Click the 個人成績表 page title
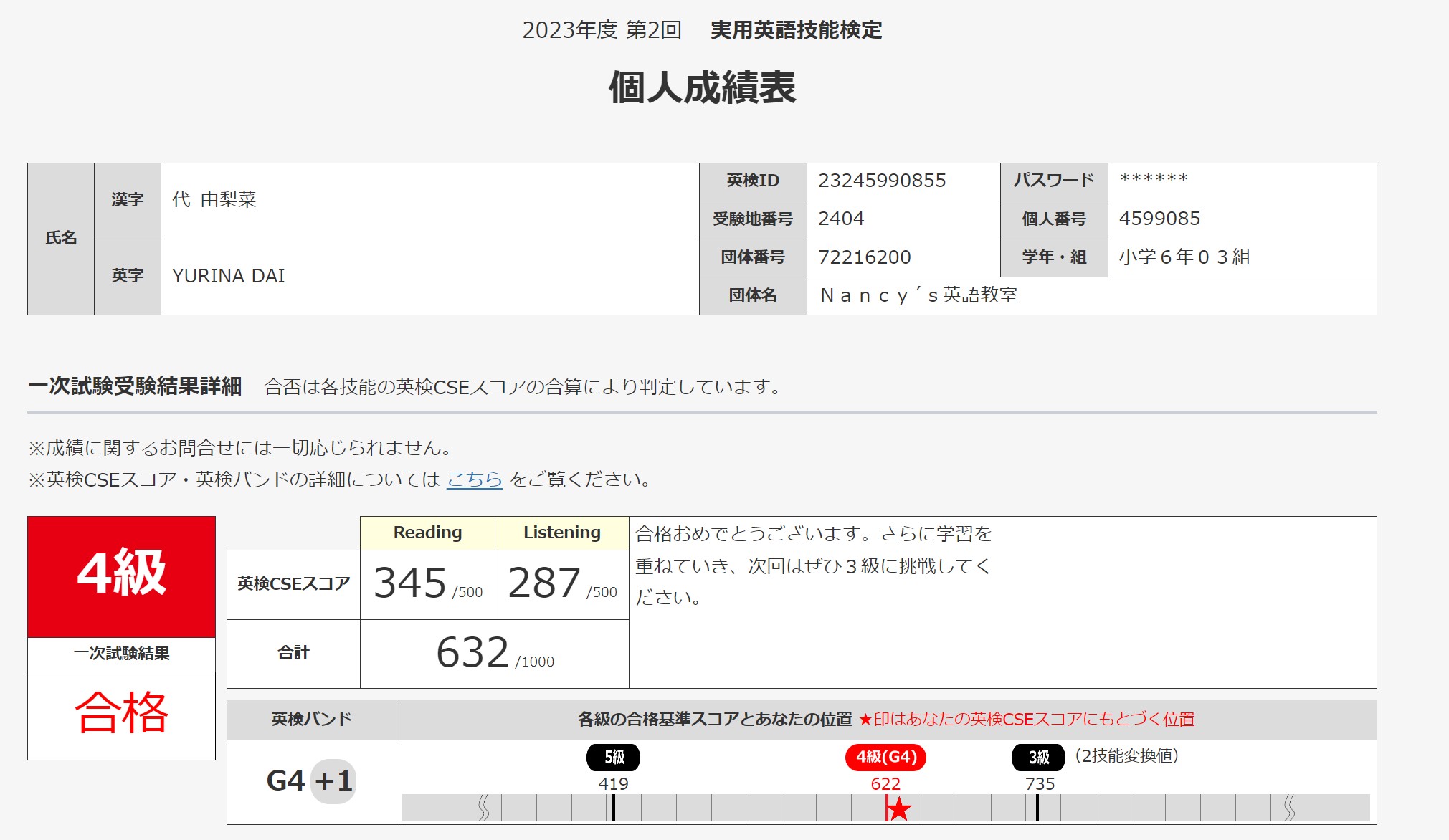Screen dimensions: 1449x840 coord(702,87)
